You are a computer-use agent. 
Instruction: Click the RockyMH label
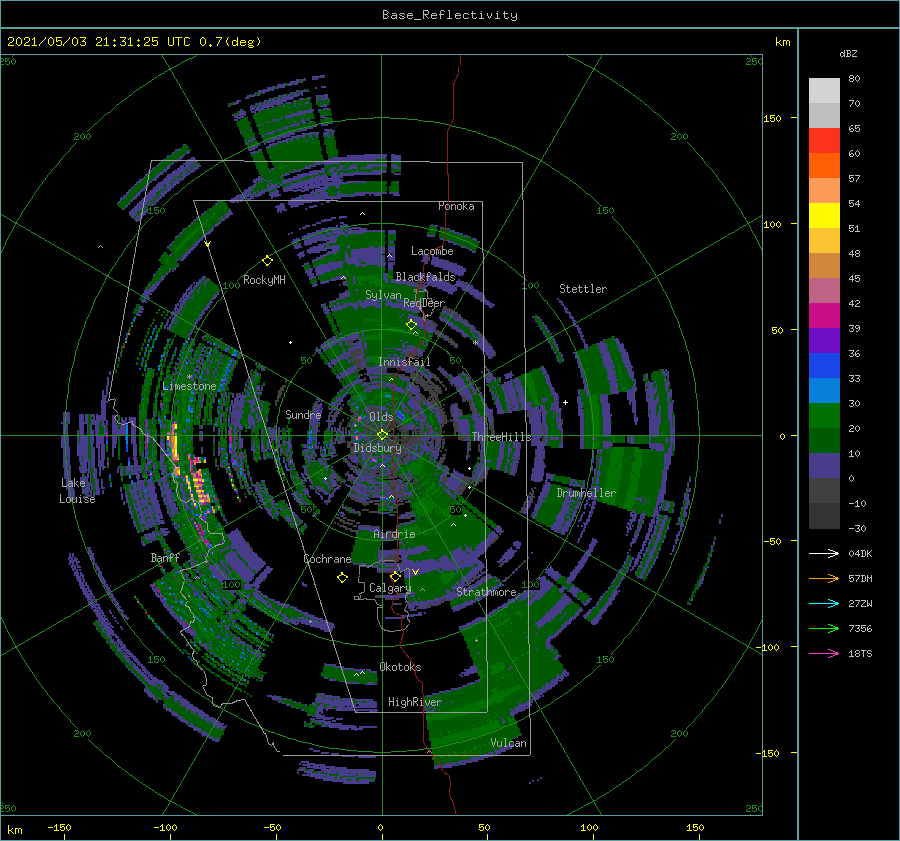pos(264,280)
